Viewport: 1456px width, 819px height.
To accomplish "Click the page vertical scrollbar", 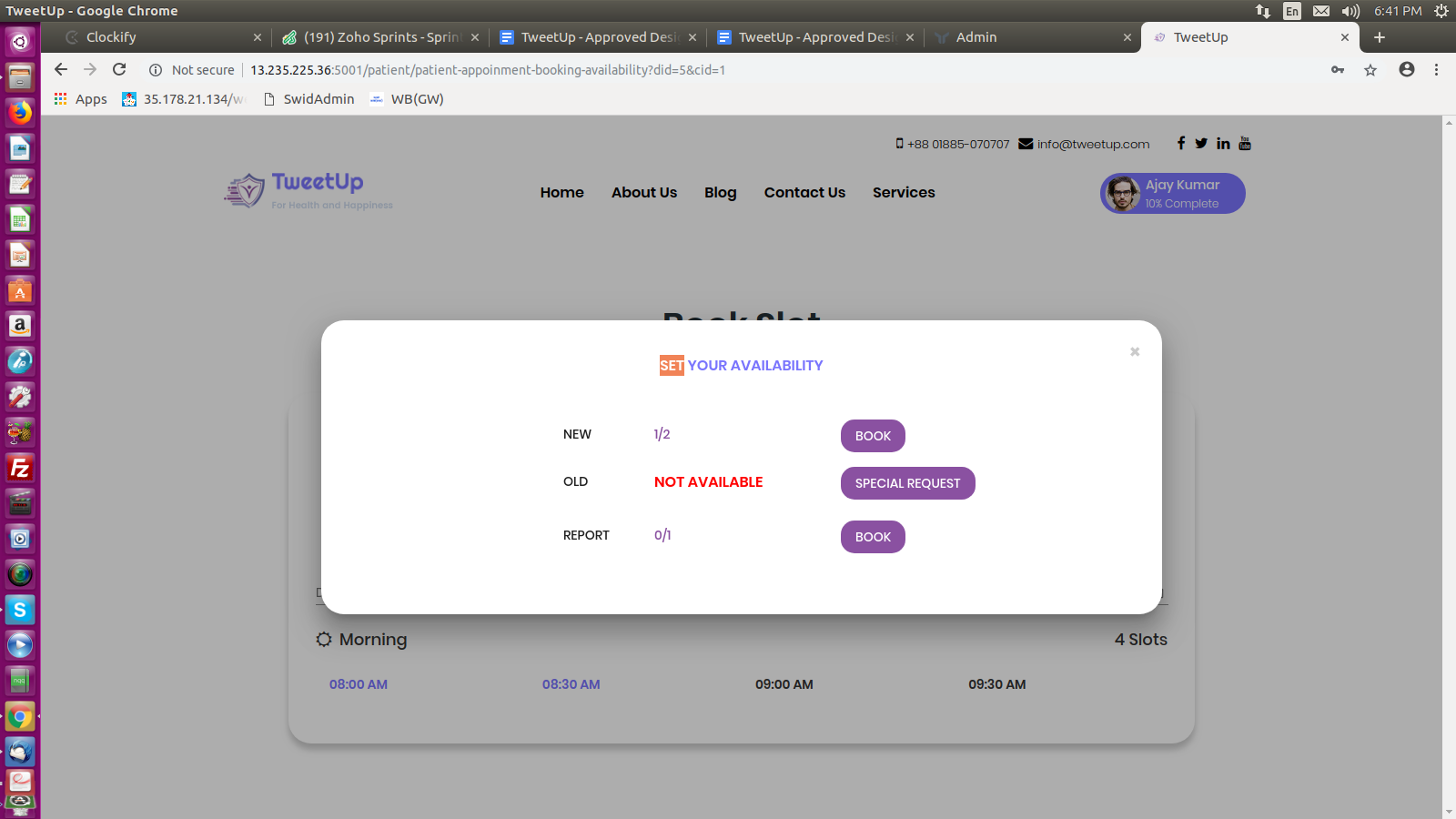I will click(x=1449, y=467).
